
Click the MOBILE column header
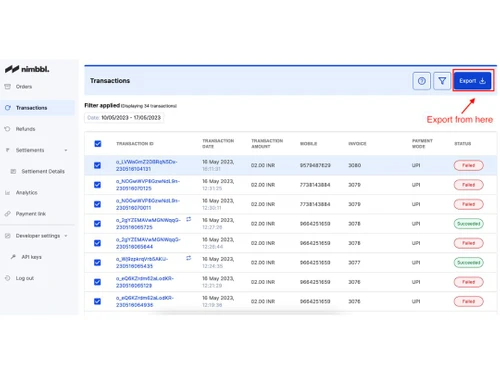tap(308, 144)
